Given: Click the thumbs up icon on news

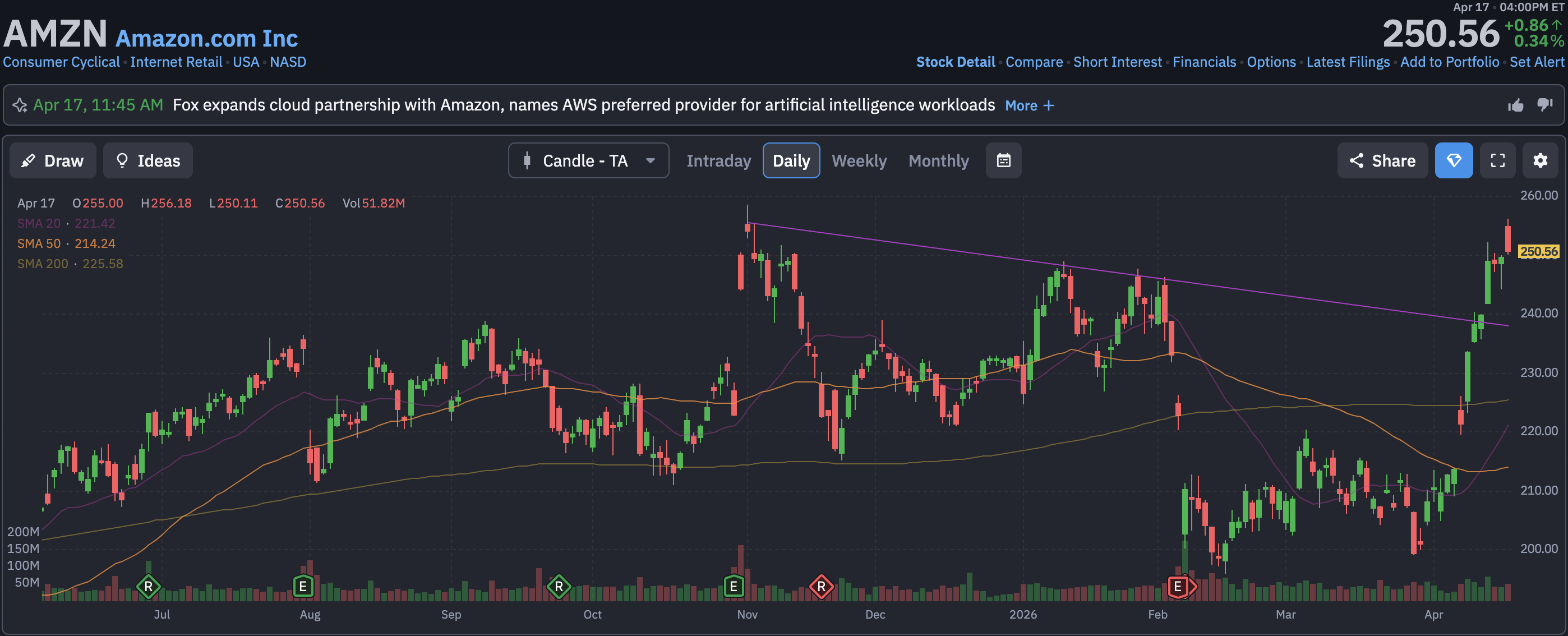Looking at the screenshot, I should [x=1515, y=105].
